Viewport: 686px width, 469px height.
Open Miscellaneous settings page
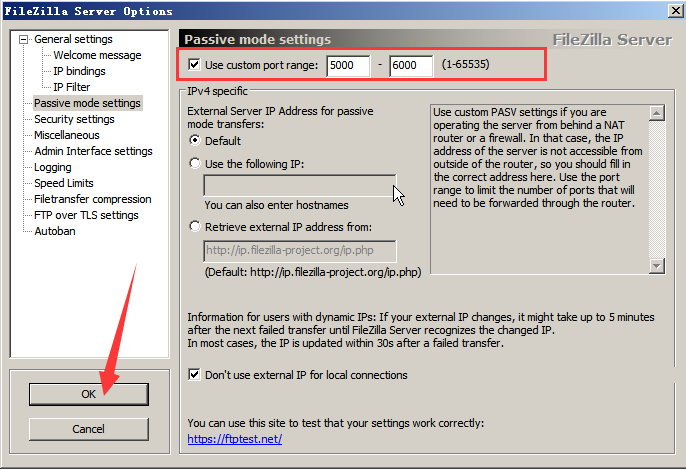(66, 135)
